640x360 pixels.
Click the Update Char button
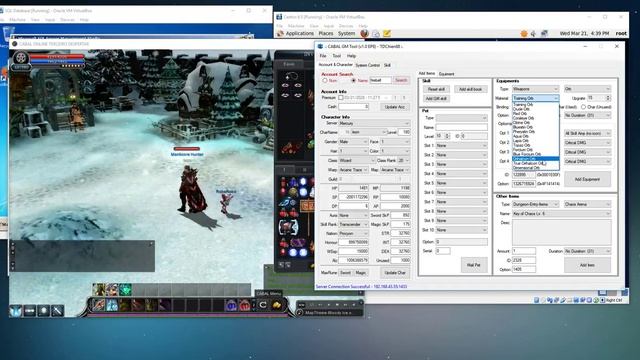coord(395,273)
